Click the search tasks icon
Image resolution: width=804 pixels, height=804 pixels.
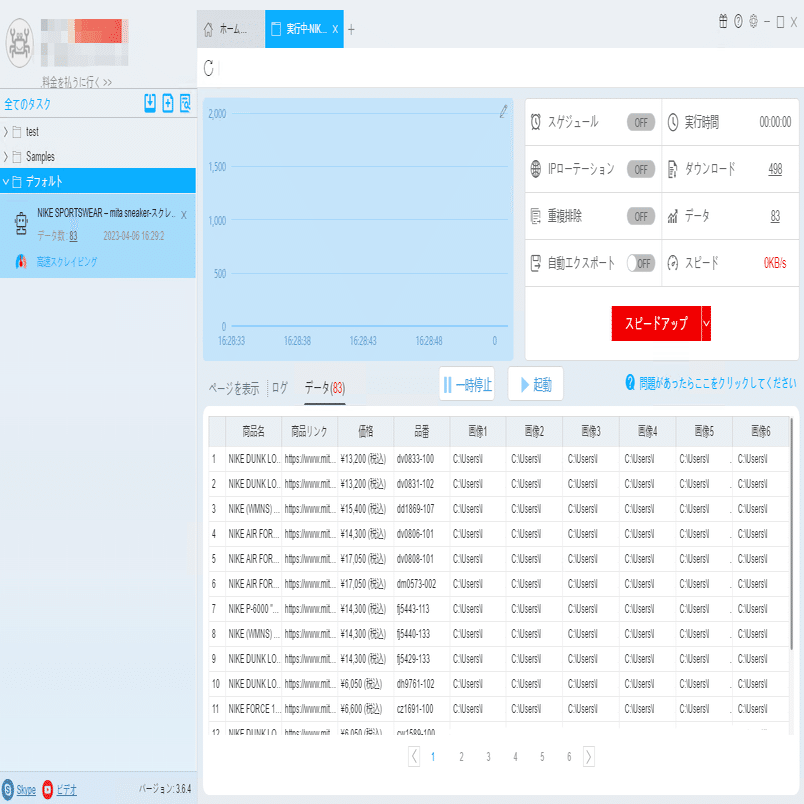[x=185, y=103]
